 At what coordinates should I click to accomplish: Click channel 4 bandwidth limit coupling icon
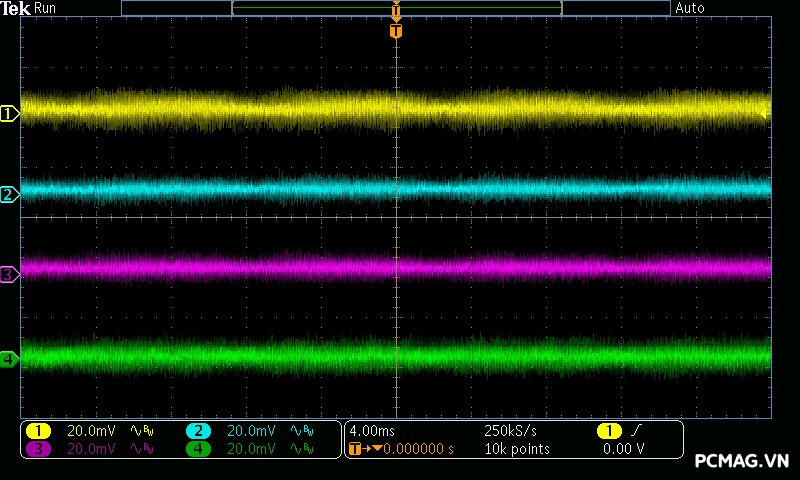click(x=301, y=449)
